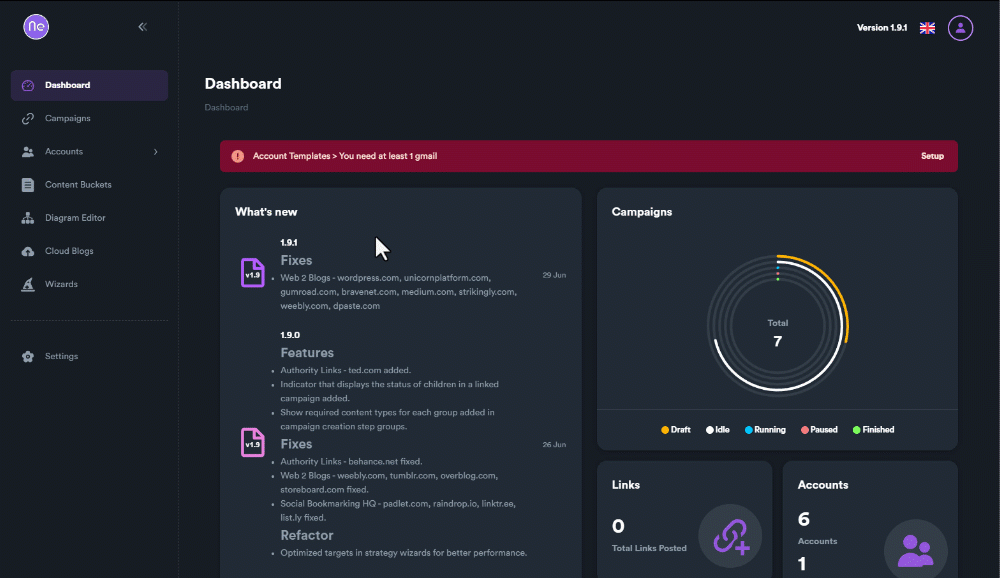Open the user profile avatar icon
1000x578 pixels.
(960, 28)
